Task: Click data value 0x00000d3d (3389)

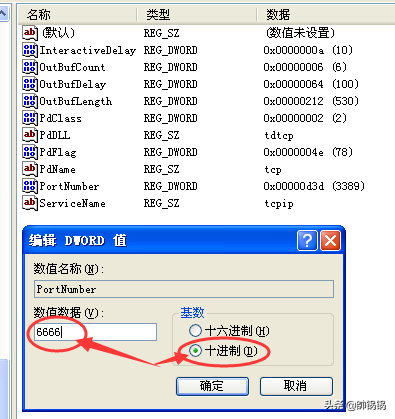Action: click(314, 186)
